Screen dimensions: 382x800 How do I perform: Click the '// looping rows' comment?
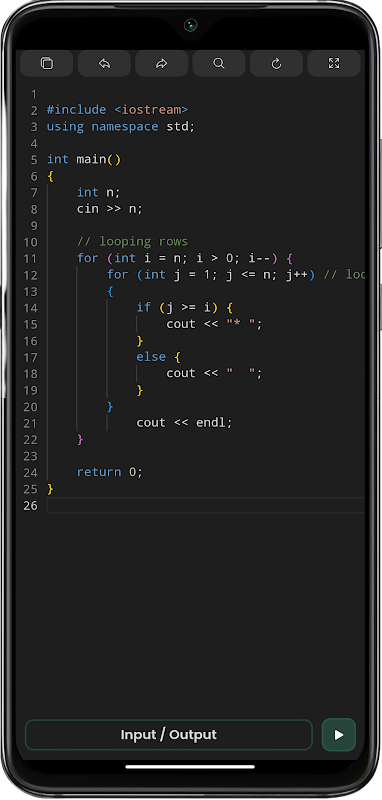pos(133,241)
